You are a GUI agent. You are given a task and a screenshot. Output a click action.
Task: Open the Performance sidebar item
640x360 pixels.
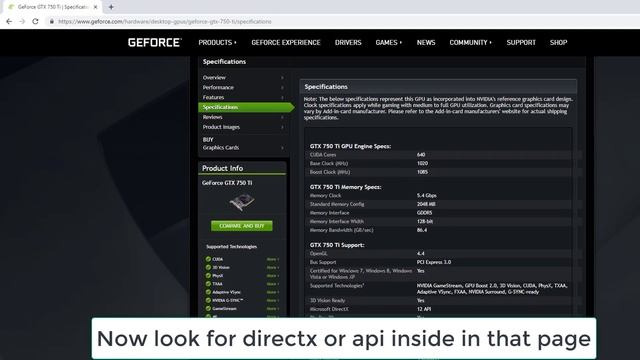(218, 87)
